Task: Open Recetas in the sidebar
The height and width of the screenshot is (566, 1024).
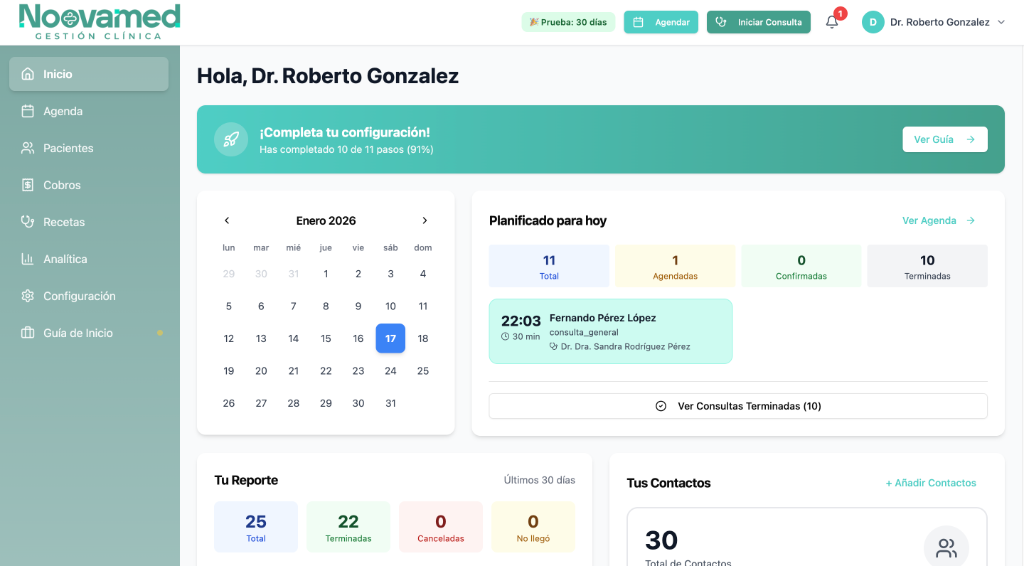Action: 89,222
